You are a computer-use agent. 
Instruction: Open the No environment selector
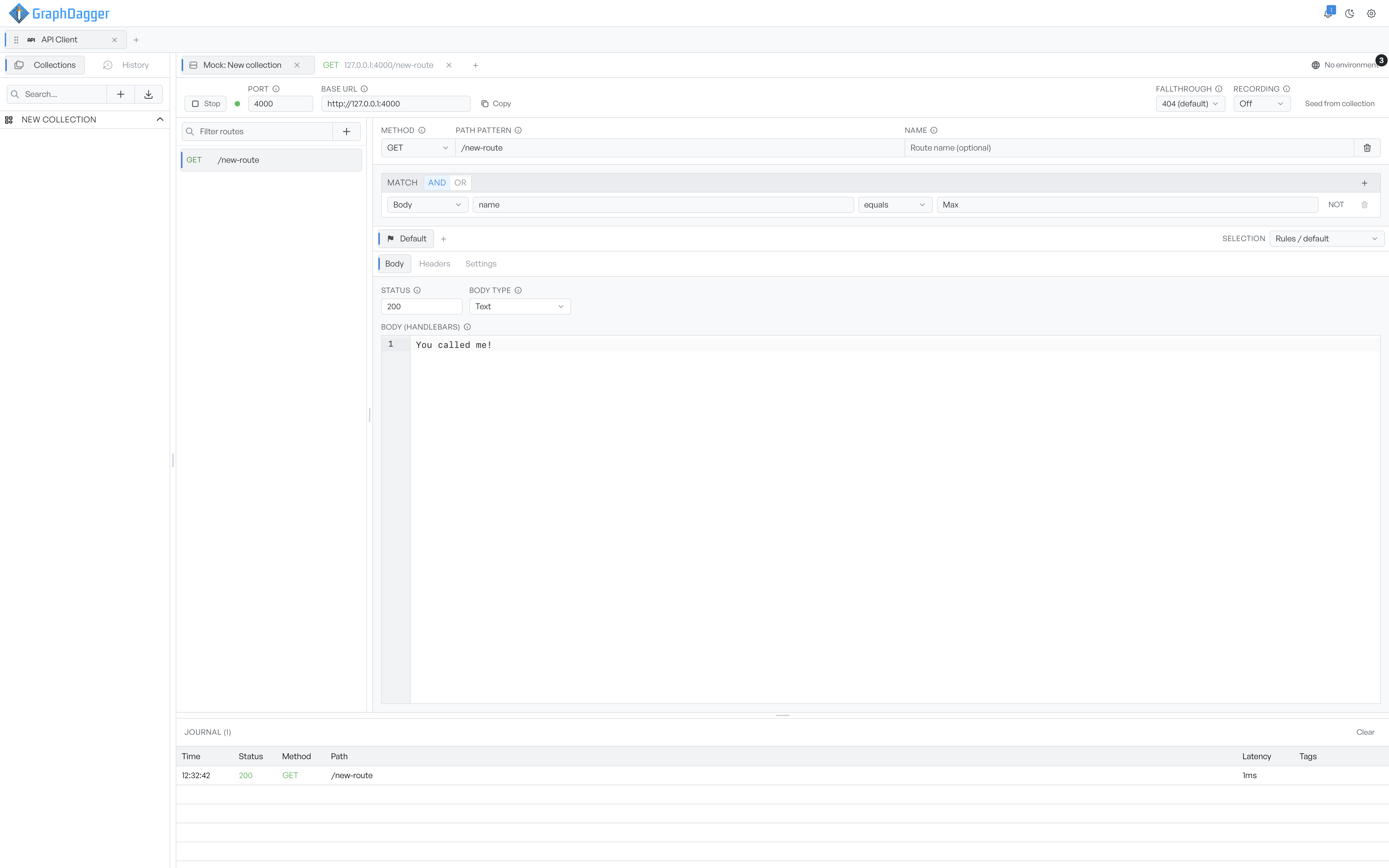pos(1345,65)
